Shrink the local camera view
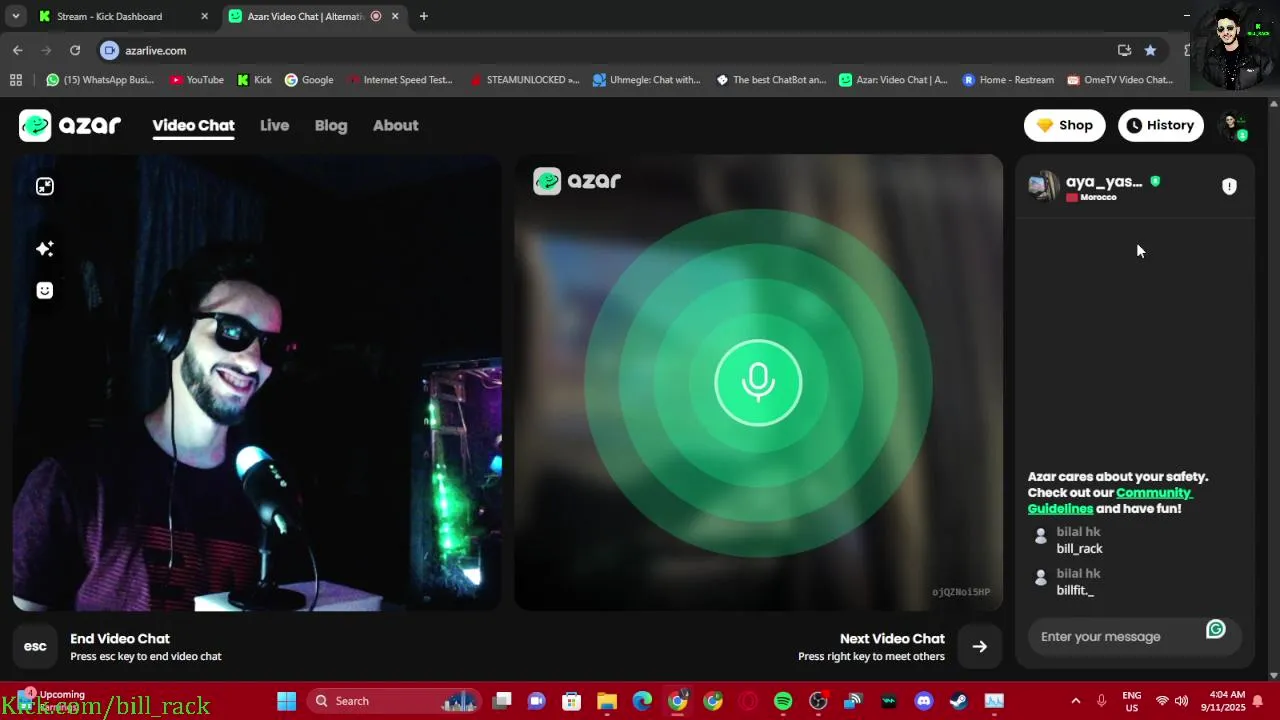Screen dimensions: 1280x720 45,187
